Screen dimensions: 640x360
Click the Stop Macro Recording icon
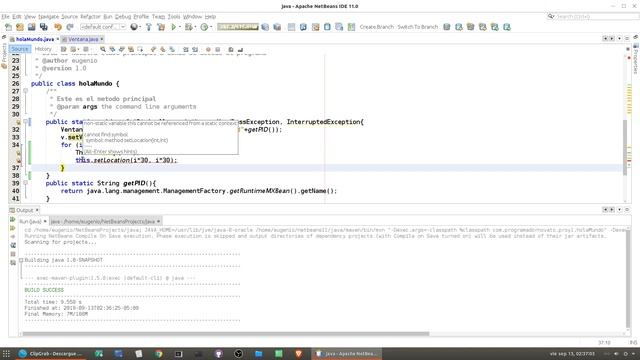click(218, 49)
